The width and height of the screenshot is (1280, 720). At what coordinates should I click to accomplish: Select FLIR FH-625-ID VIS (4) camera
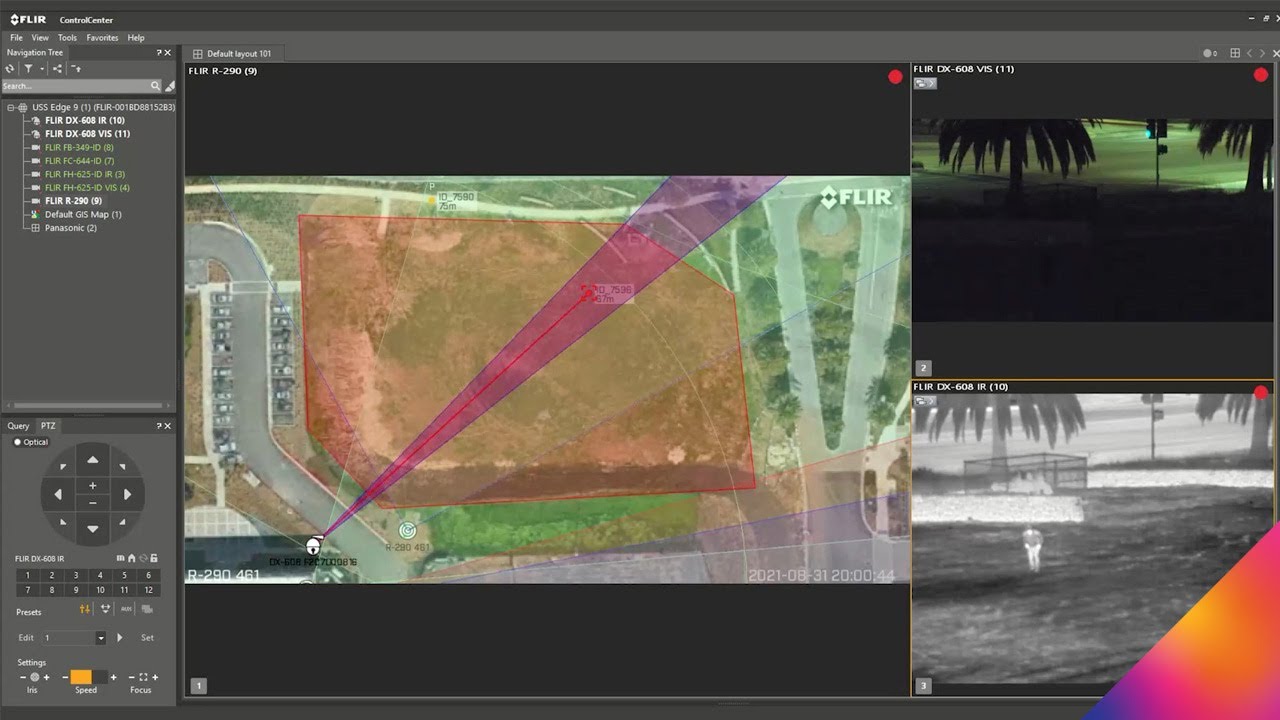tap(87, 188)
